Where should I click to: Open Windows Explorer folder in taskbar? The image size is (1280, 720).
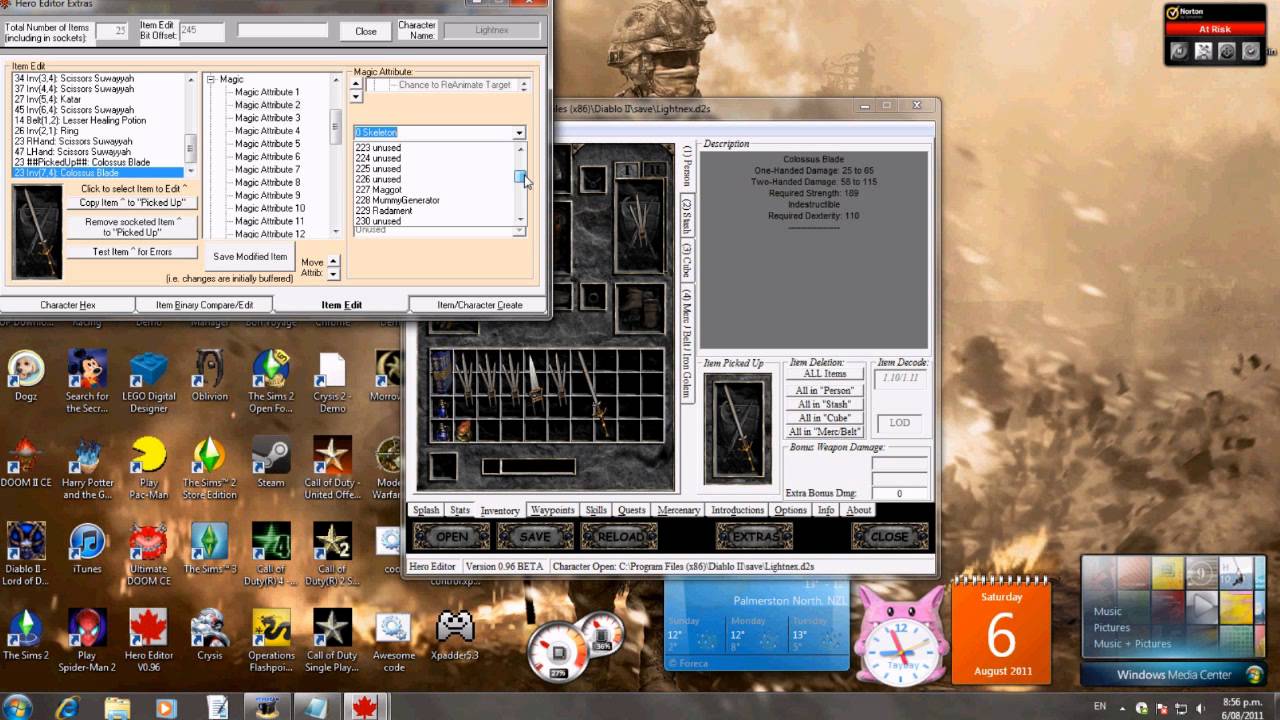click(x=118, y=707)
